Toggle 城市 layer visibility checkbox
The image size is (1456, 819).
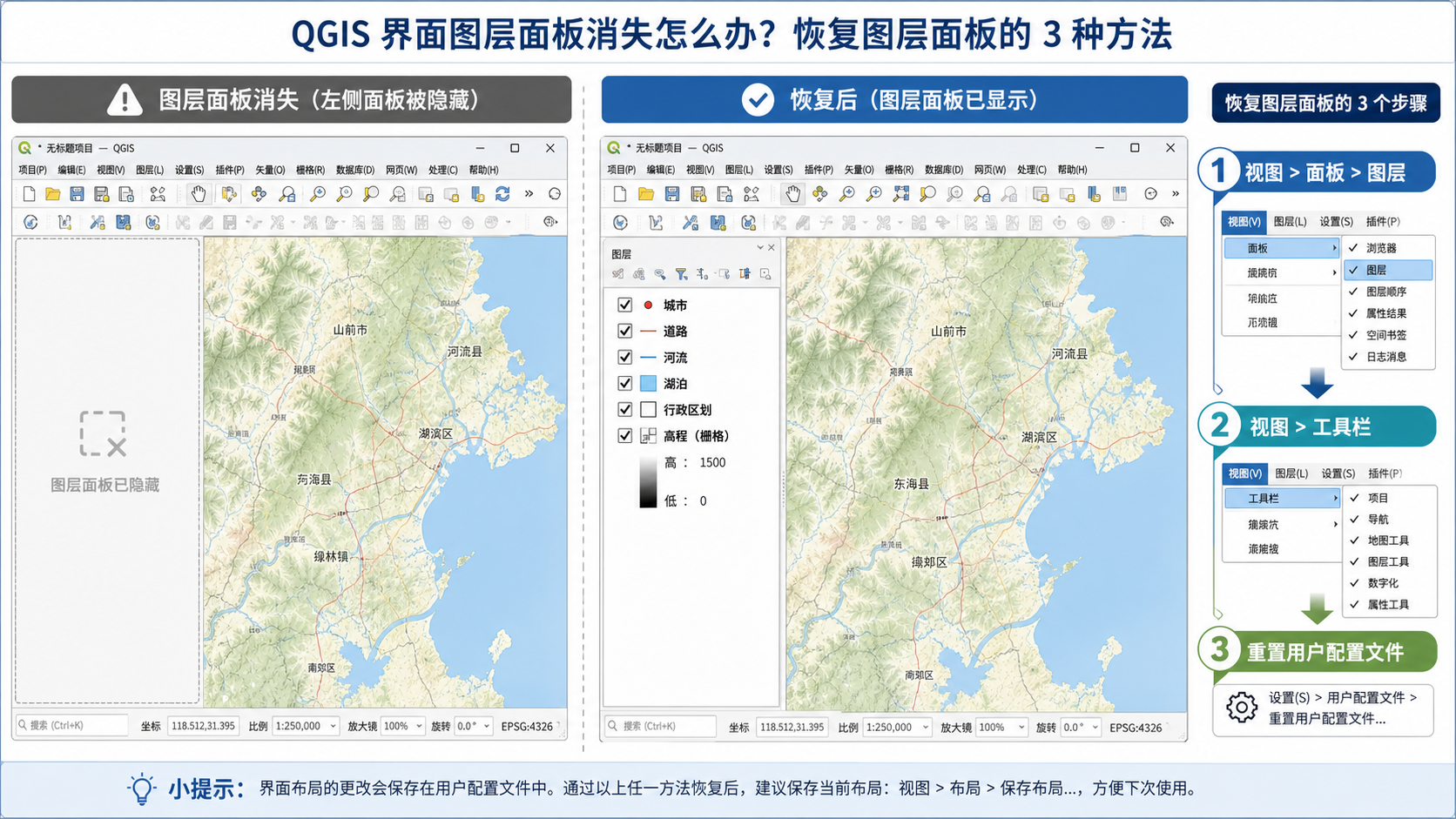click(624, 305)
